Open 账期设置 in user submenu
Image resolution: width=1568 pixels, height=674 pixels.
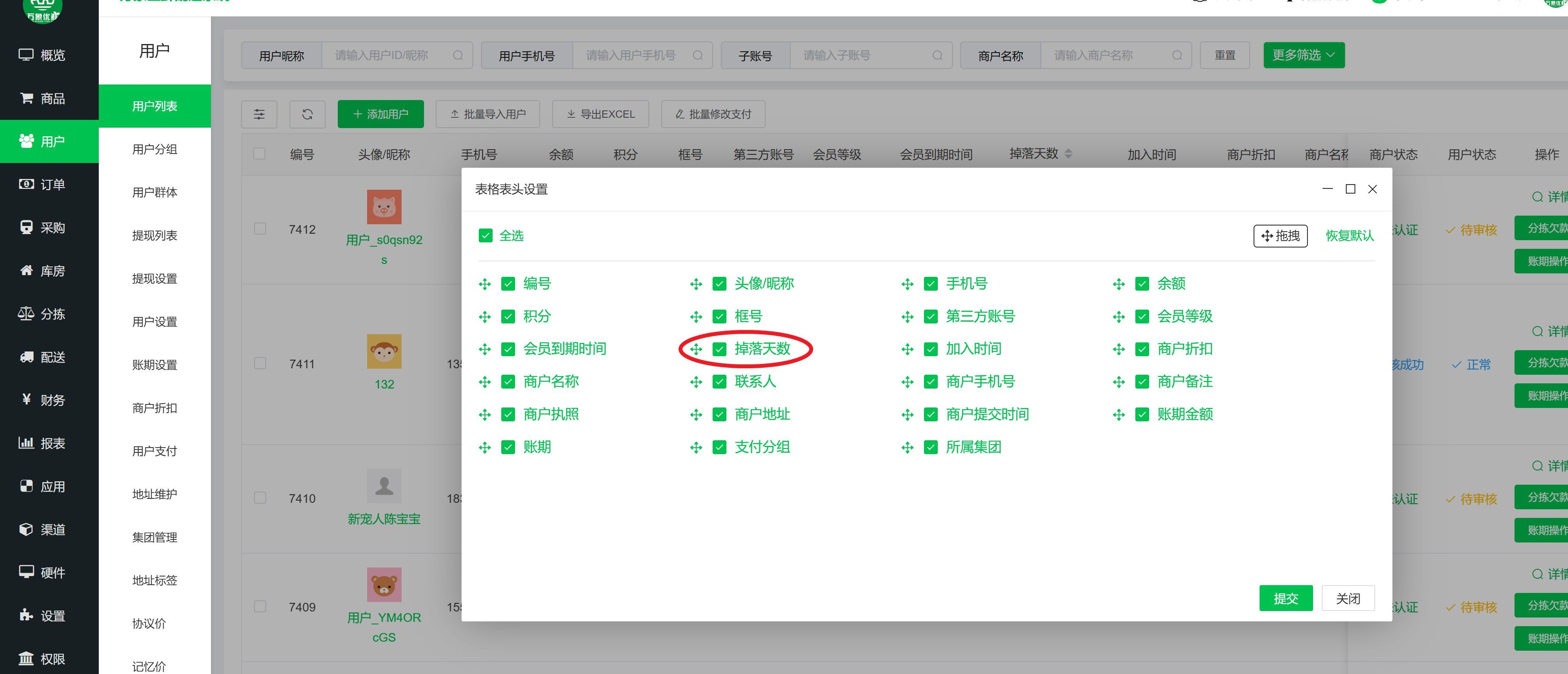point(154,365)
